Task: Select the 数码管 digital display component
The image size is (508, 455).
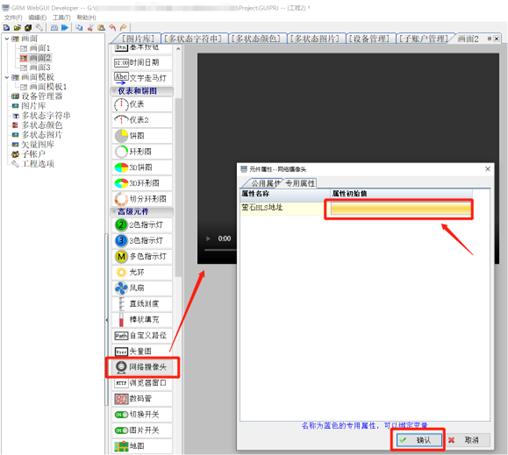Action: 142,398
